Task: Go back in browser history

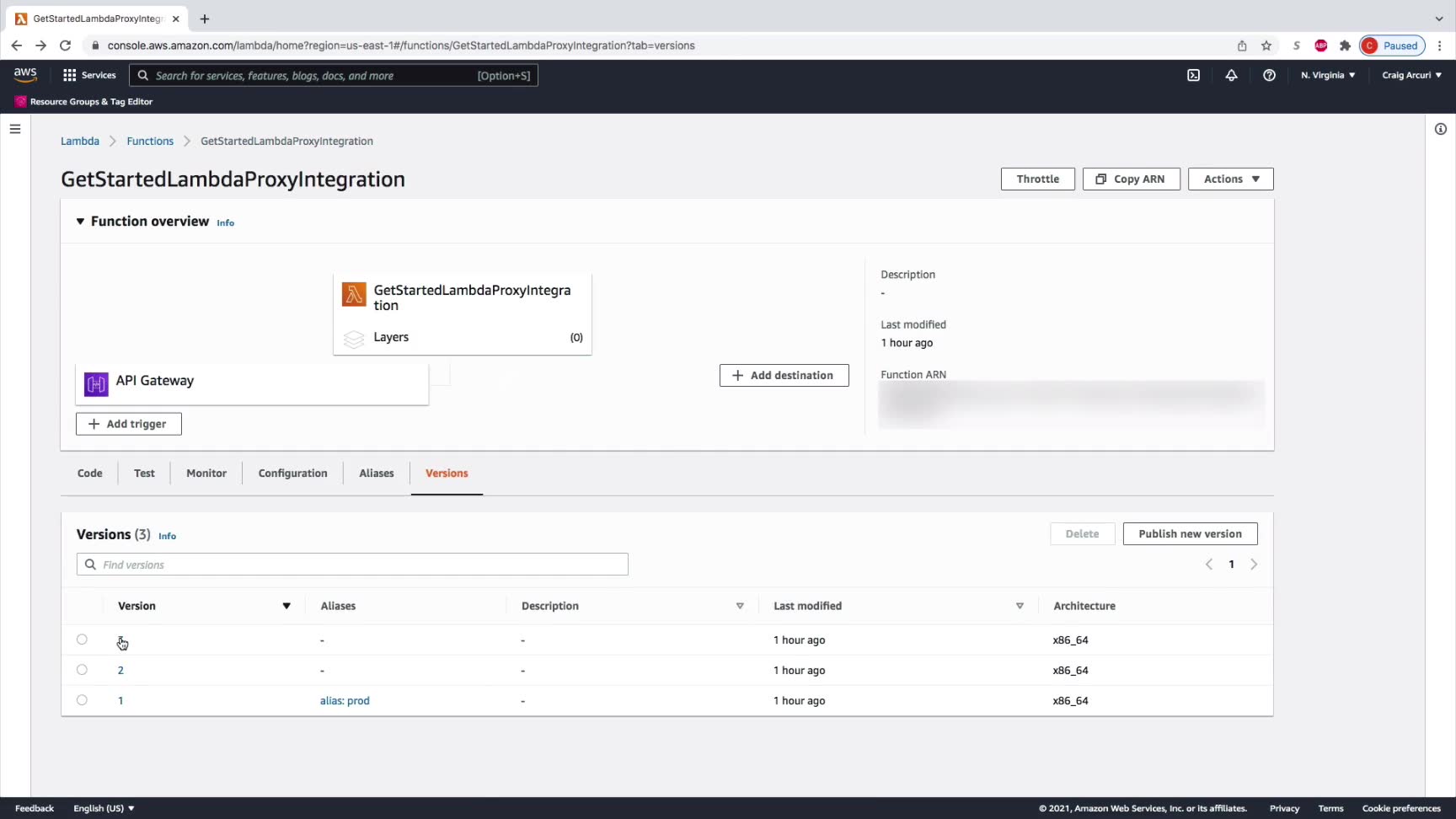Action: [17, 45]
